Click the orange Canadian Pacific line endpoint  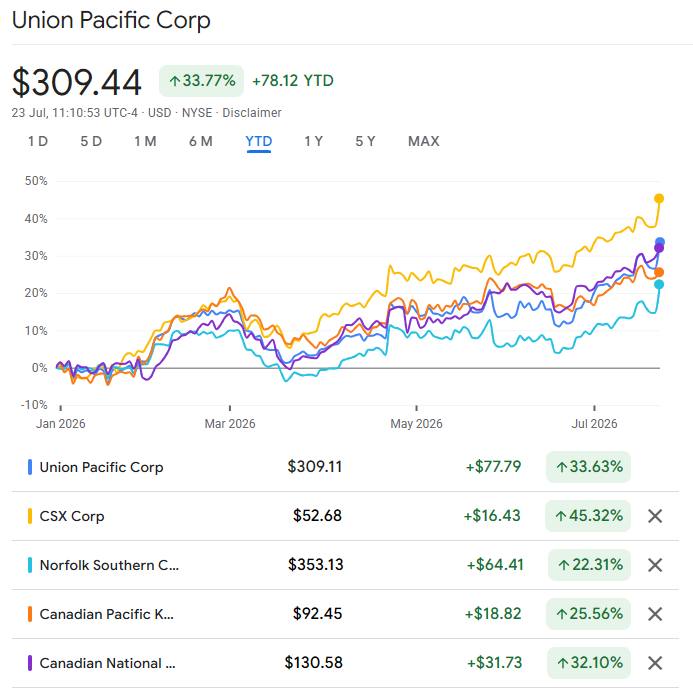click(659, 272)
